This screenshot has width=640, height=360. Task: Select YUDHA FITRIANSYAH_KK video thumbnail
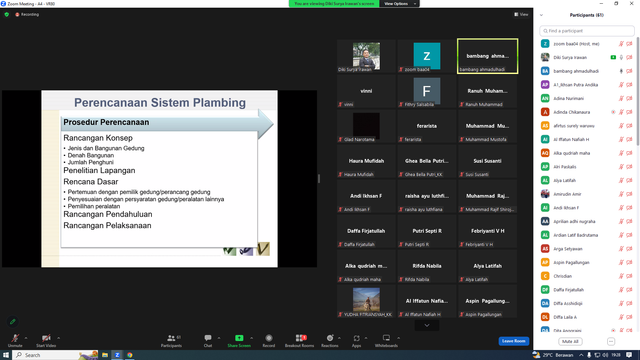coord(366,301)
